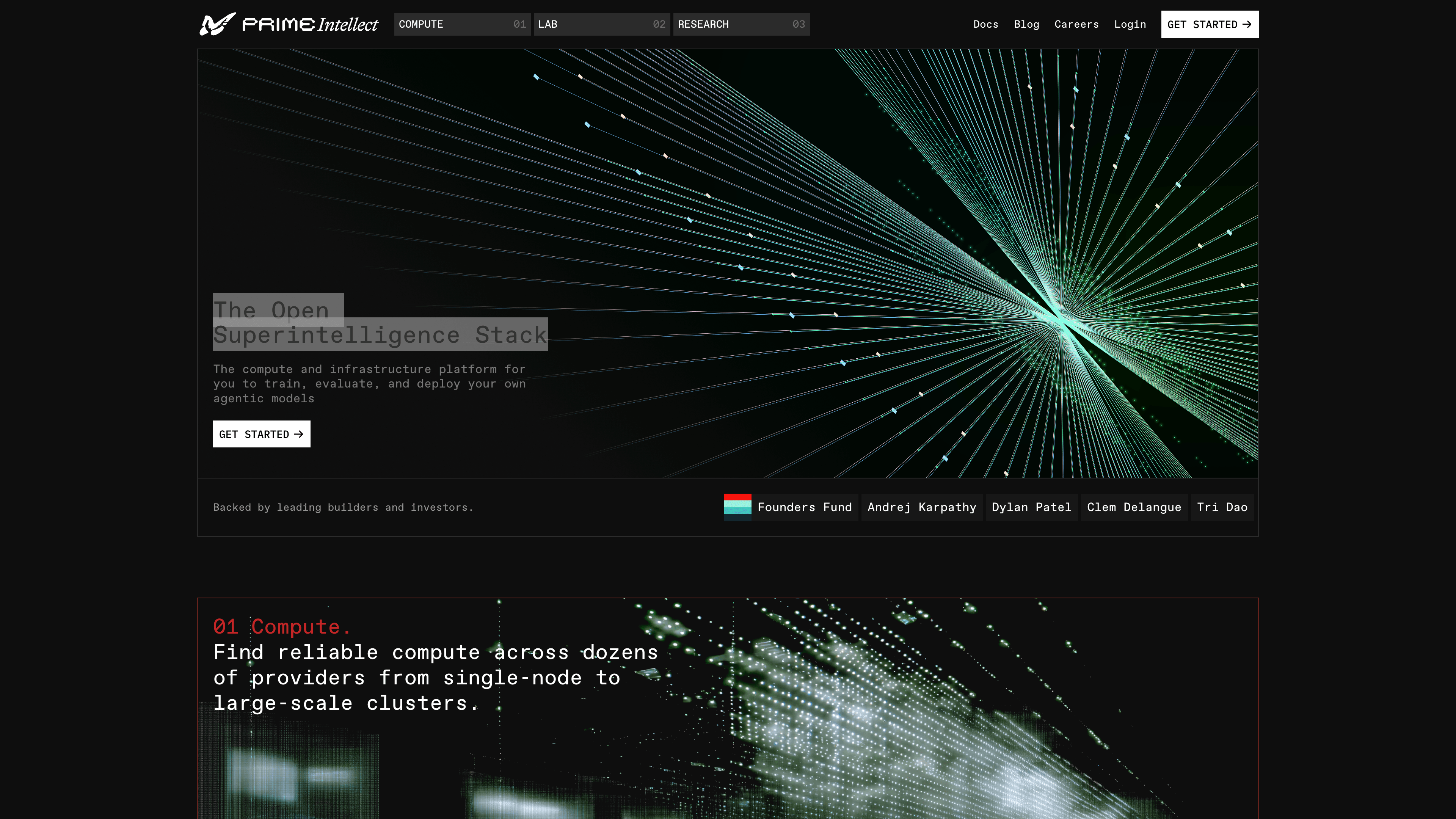Open the COMPUTE 01 nav tab
1456x819 pixels.
click(x=462, y=24)
